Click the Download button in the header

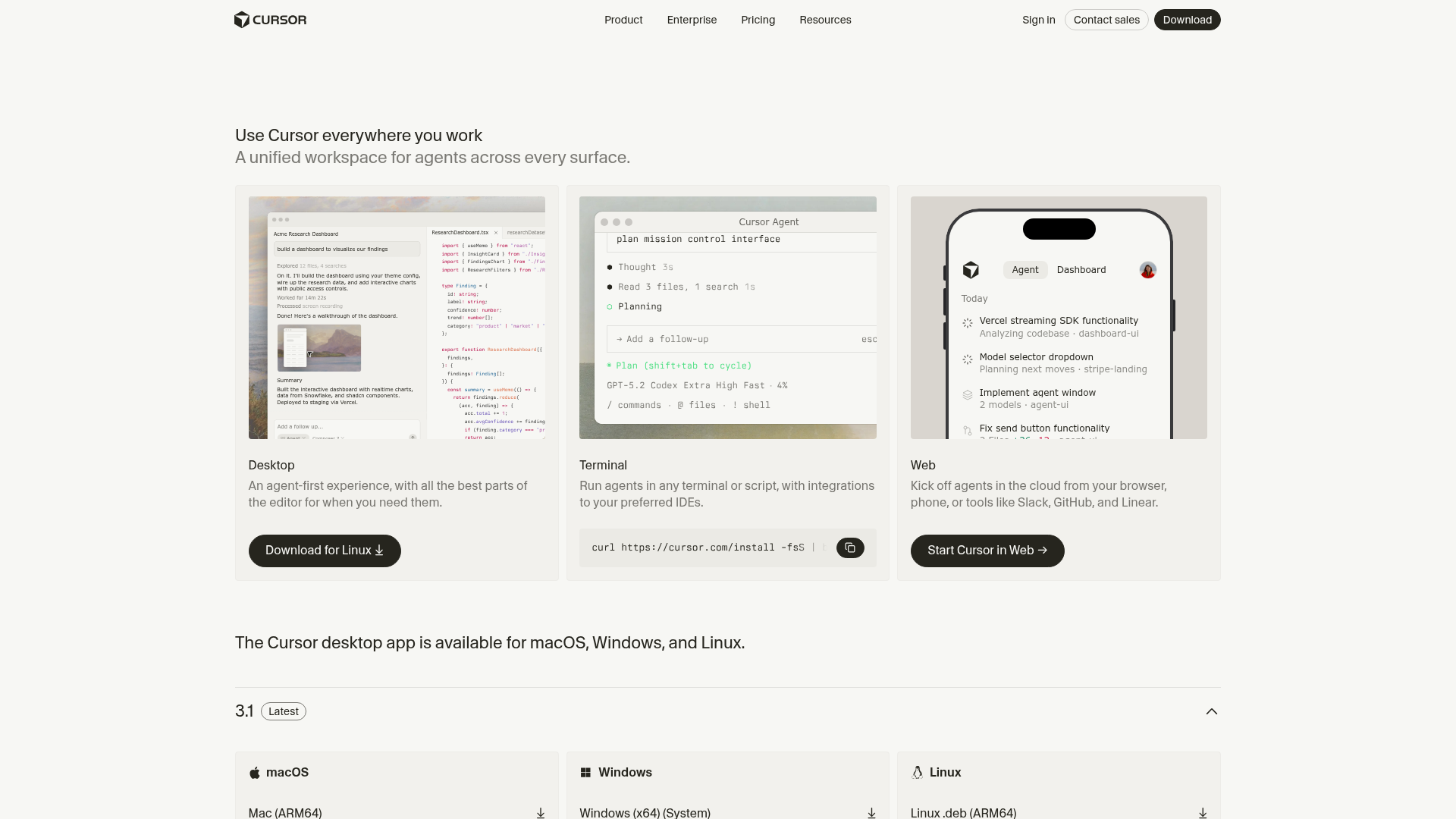pyautogui.click(x=1187, y=20)
